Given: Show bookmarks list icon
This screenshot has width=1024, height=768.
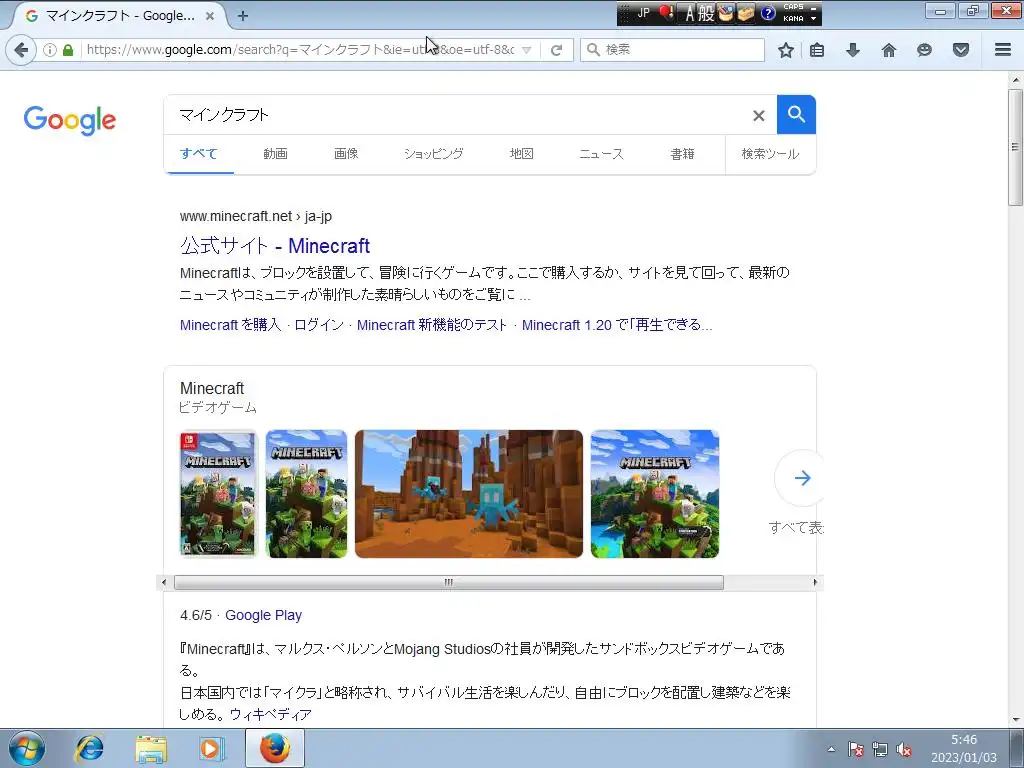Looking at the screenshot, I should (x=817, y=50).
